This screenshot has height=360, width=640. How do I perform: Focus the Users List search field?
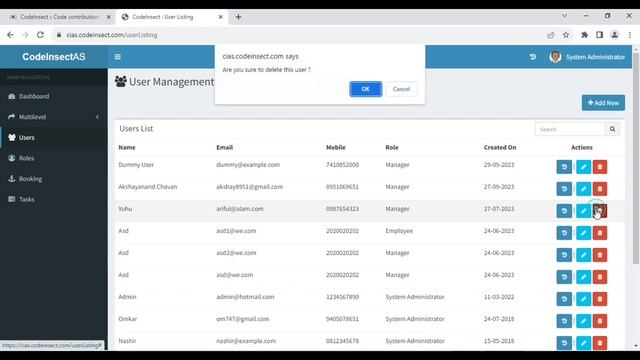570,129
